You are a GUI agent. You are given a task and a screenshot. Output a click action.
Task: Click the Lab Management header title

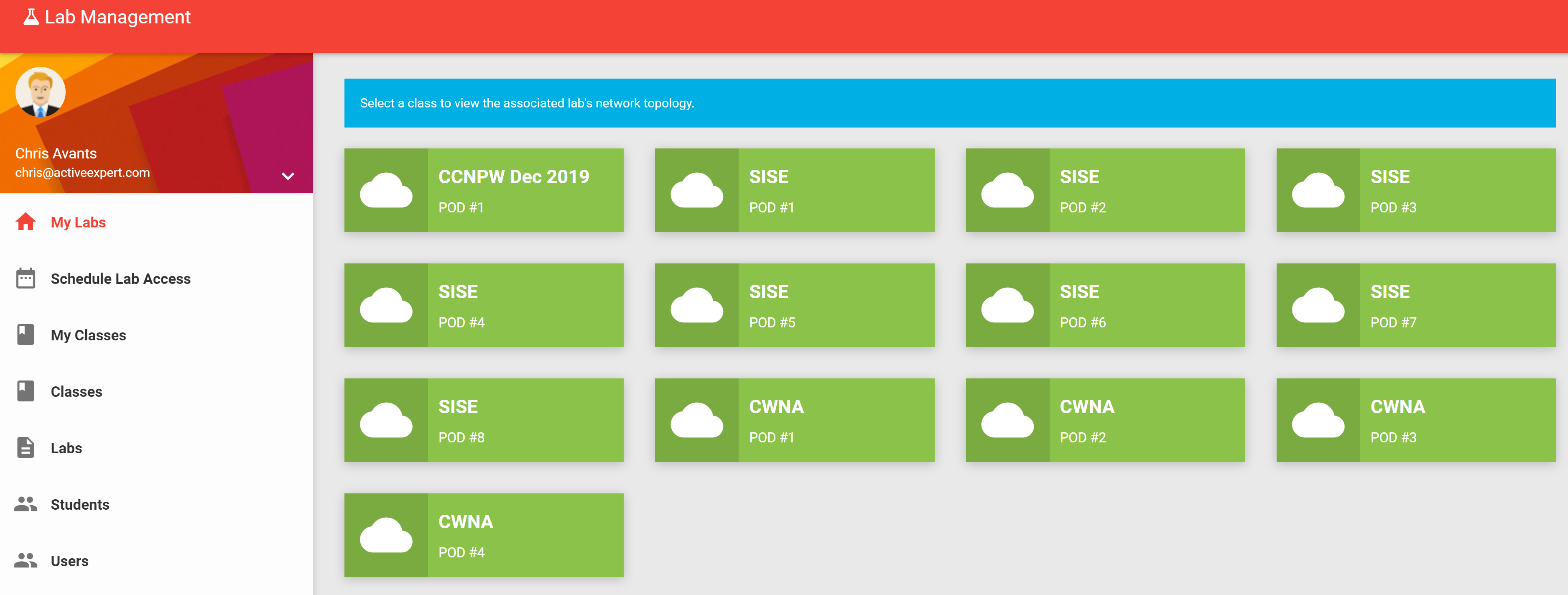coord(117,17)
